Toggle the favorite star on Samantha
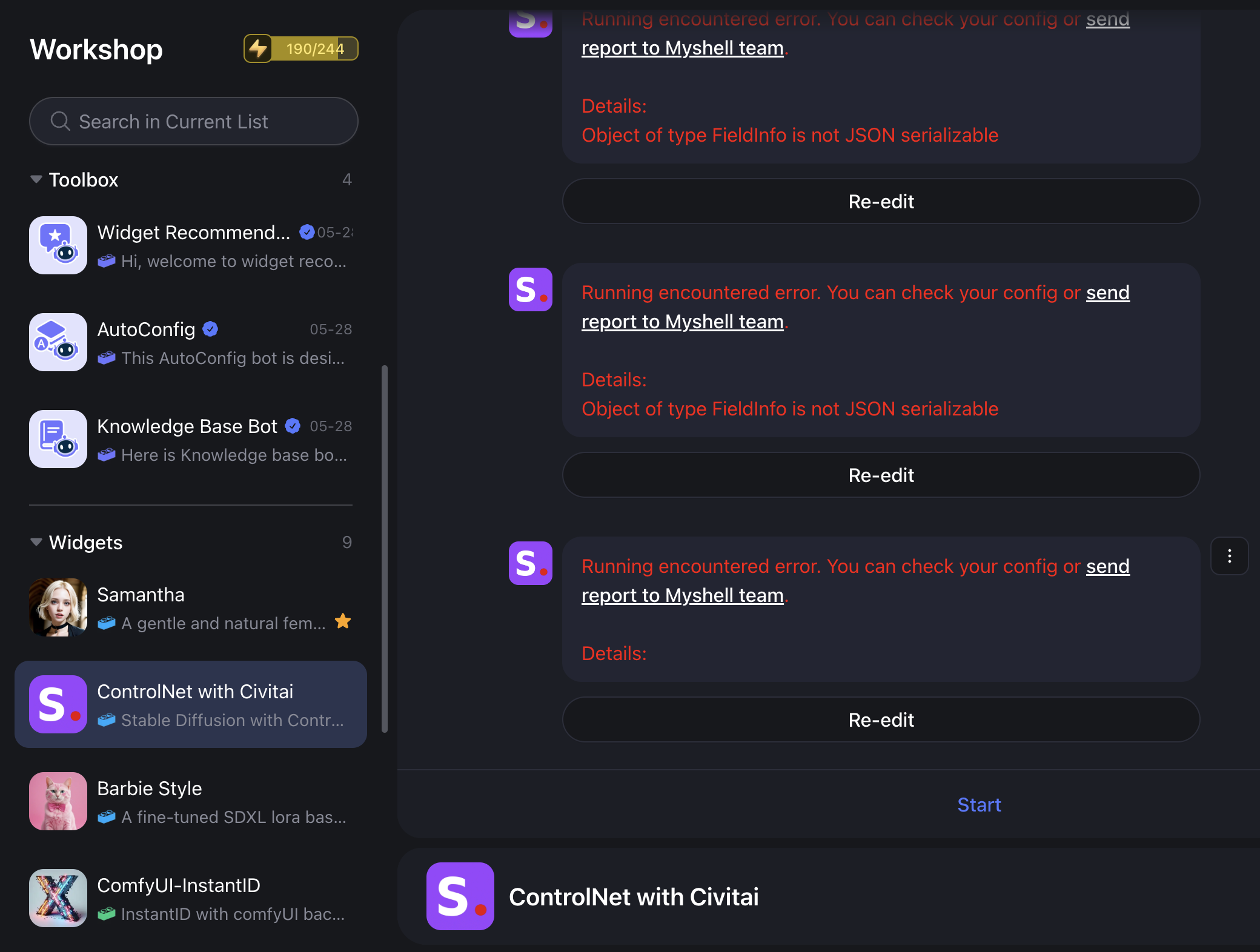 (x=343, y=621)
